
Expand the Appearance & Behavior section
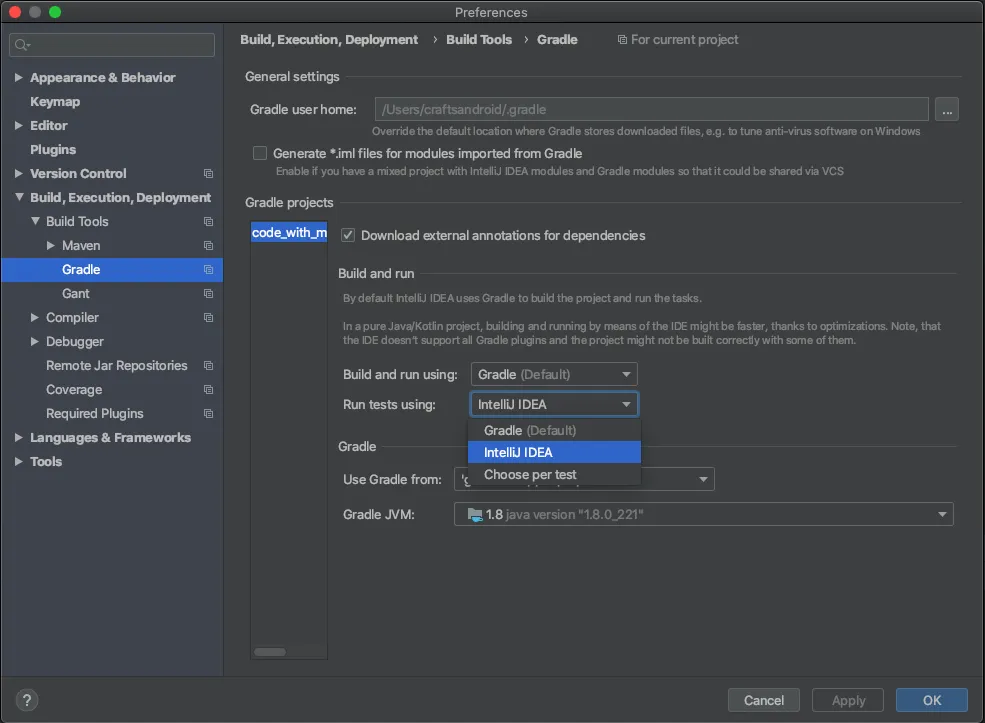click(19, 78)
